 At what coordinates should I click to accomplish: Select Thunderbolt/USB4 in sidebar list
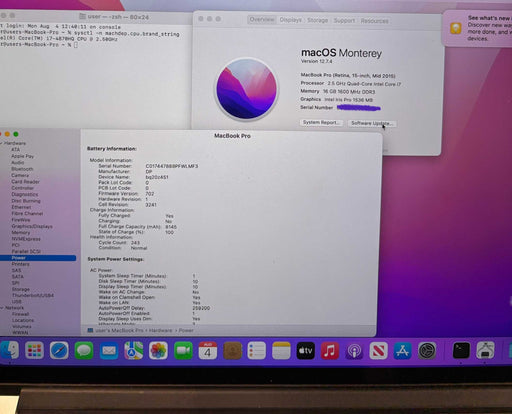click(33, 295)
